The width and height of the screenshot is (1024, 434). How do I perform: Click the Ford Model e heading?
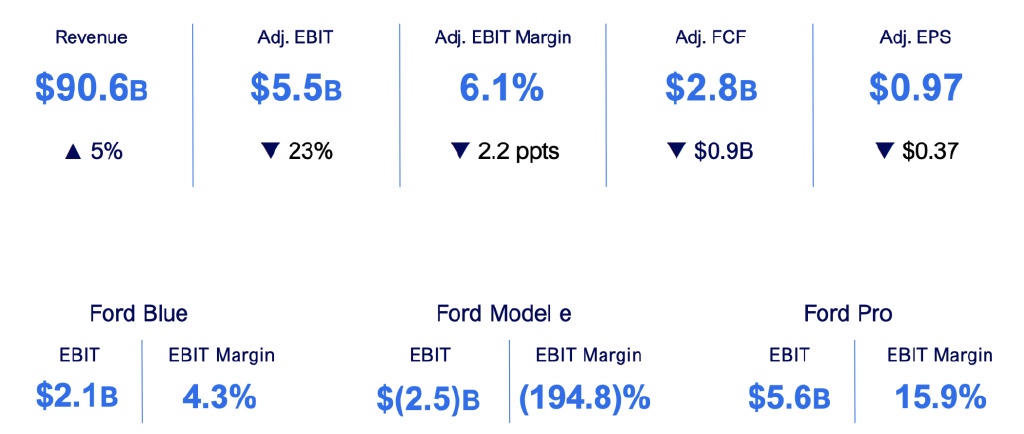(504, 314)
